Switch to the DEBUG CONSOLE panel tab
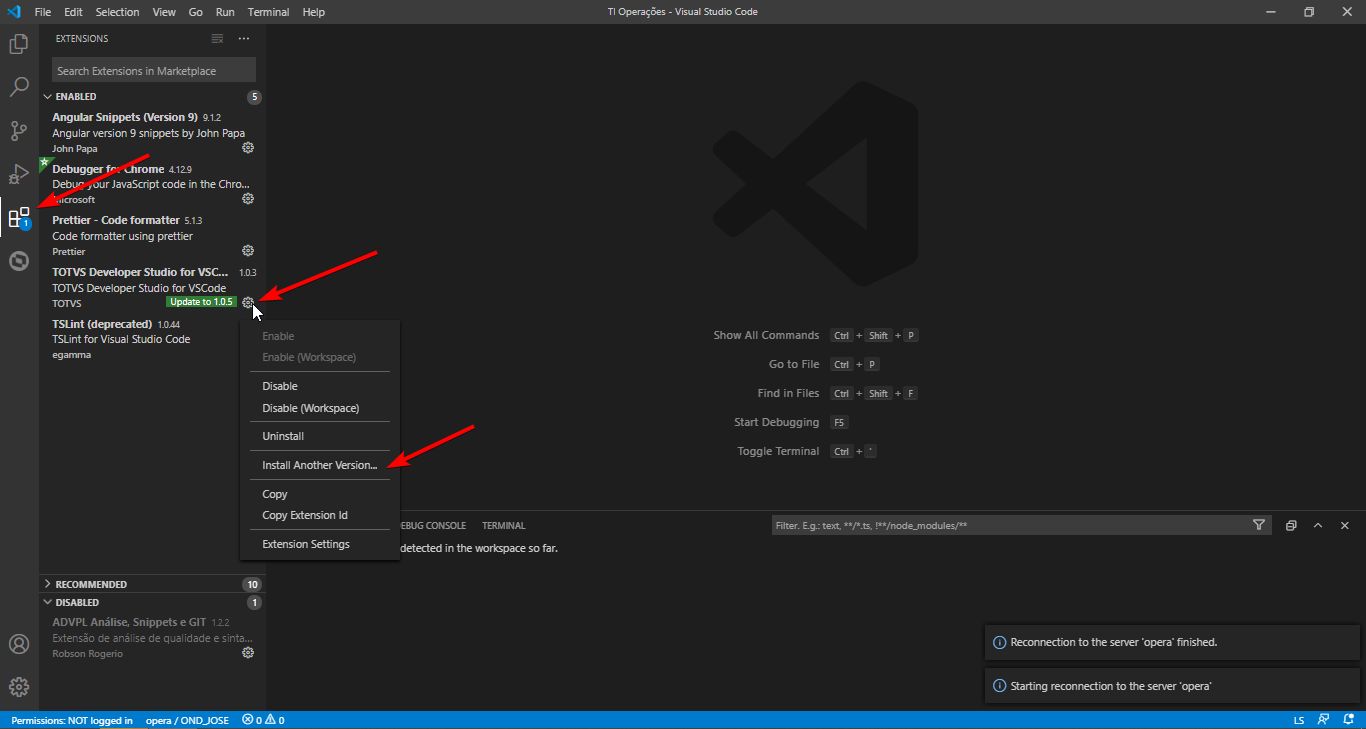The height and width of the screenshot is (729, 1366). pos(433,525)
